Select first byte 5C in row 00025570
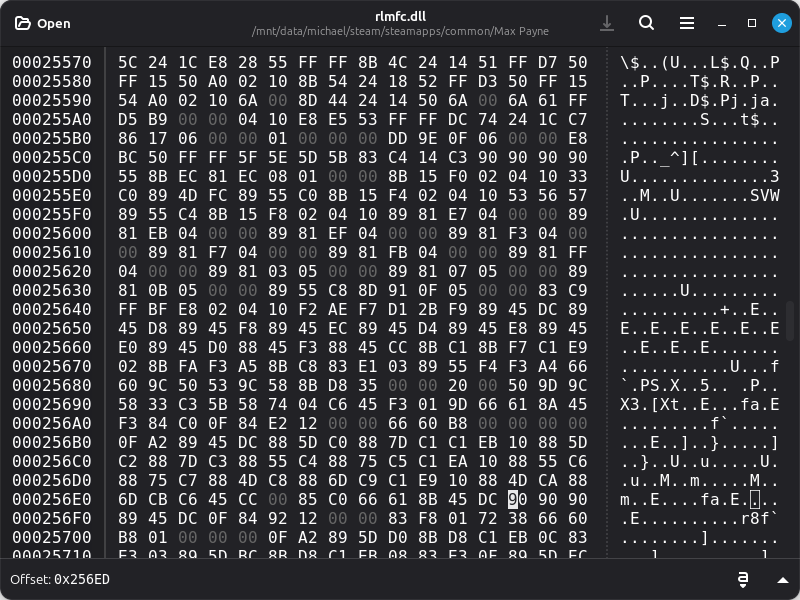800x600 pixels. pyautogui.click(x=128, y=63)
